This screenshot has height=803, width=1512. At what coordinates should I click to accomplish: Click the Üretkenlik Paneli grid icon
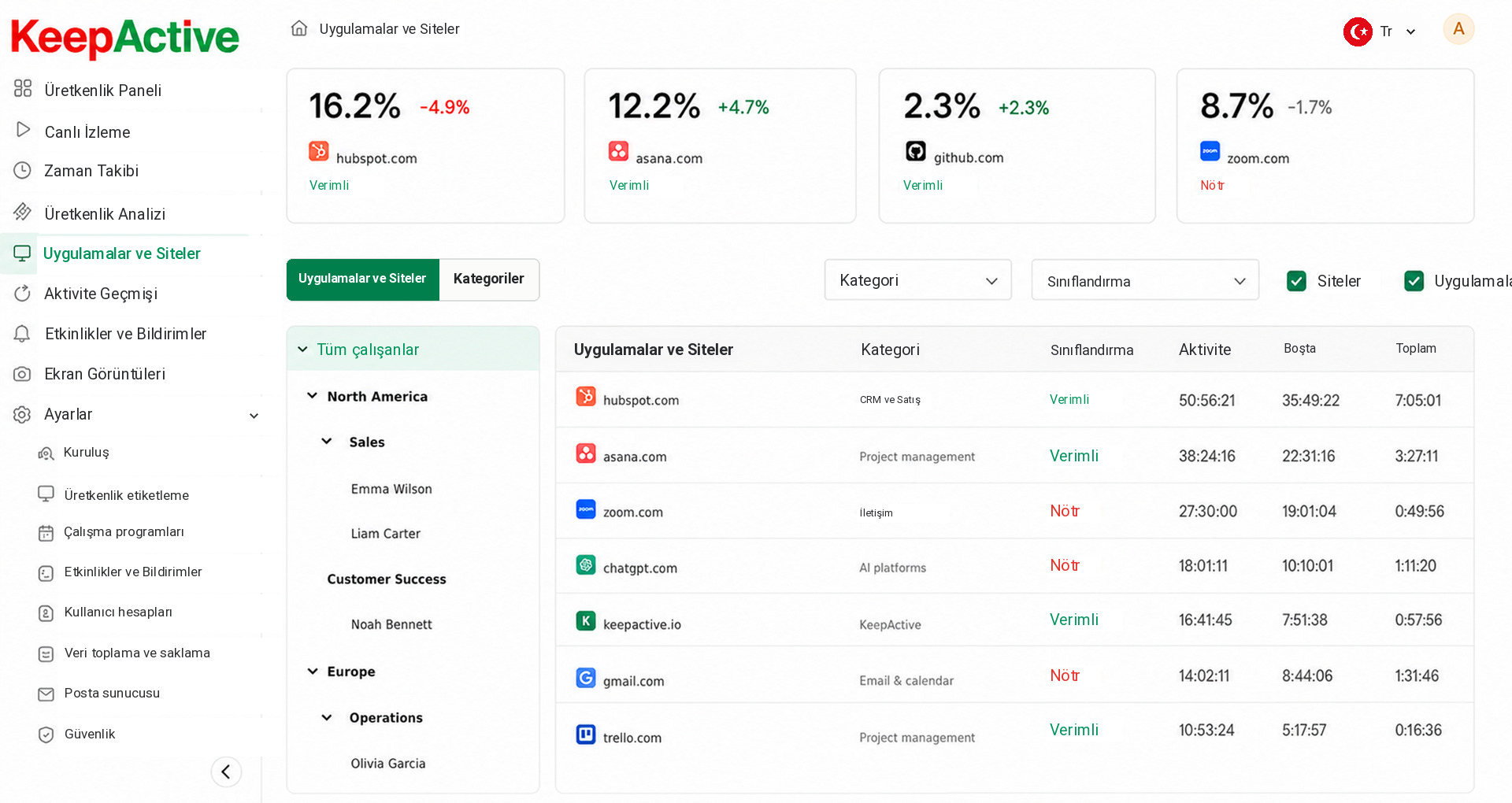pos(23,88)
